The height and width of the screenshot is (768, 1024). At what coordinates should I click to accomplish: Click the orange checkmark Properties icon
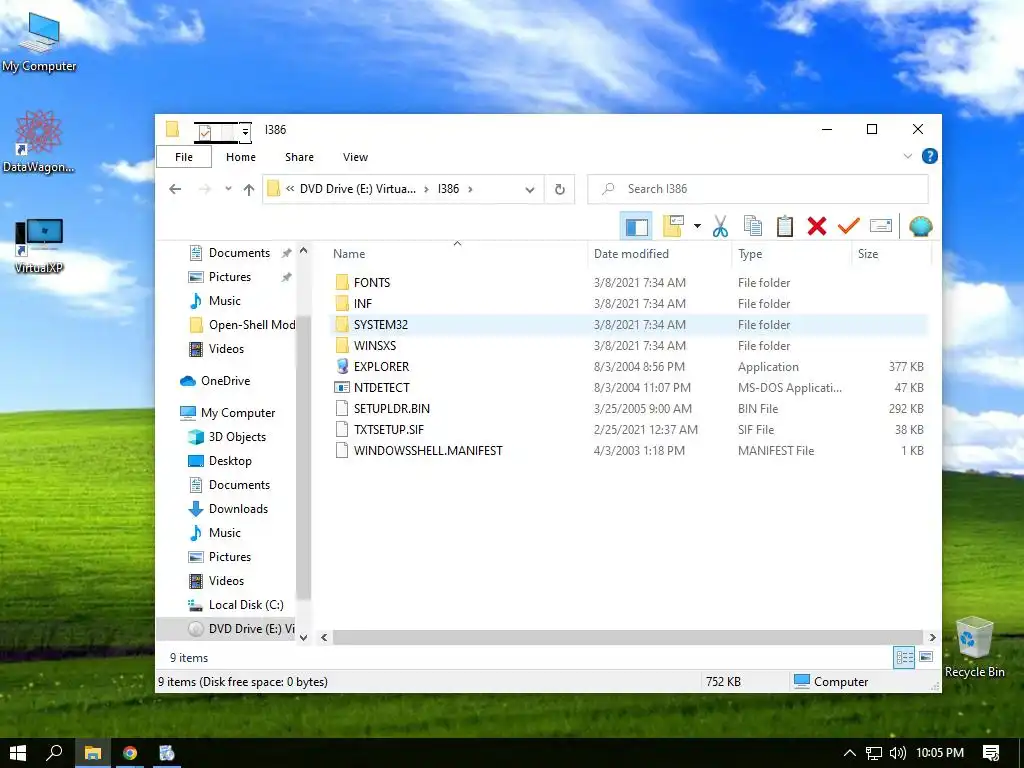pos(848,227)
